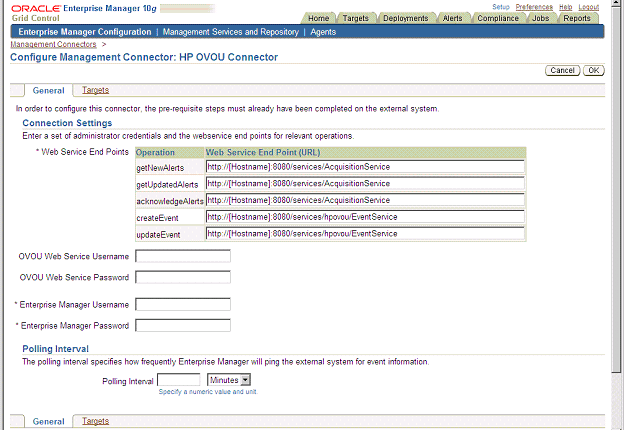624x430 pixels.
Task: Focus the OVOU Web Service Username field
Action: pos(183,256)
